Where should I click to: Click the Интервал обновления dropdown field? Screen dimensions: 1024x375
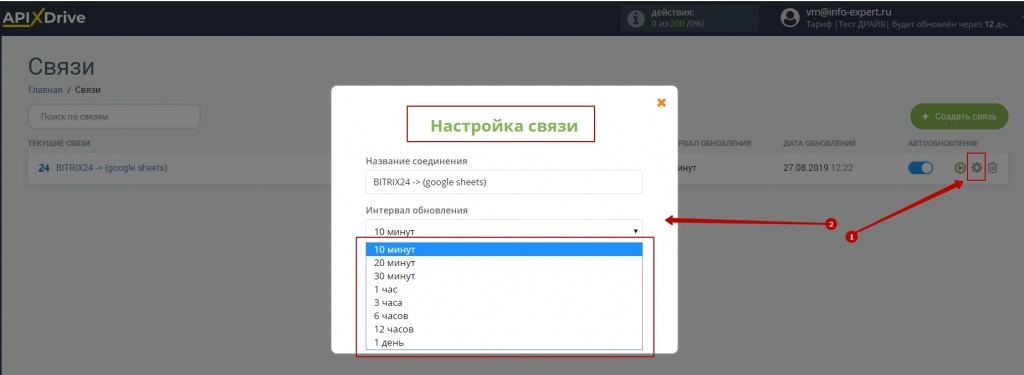[504, 231]
